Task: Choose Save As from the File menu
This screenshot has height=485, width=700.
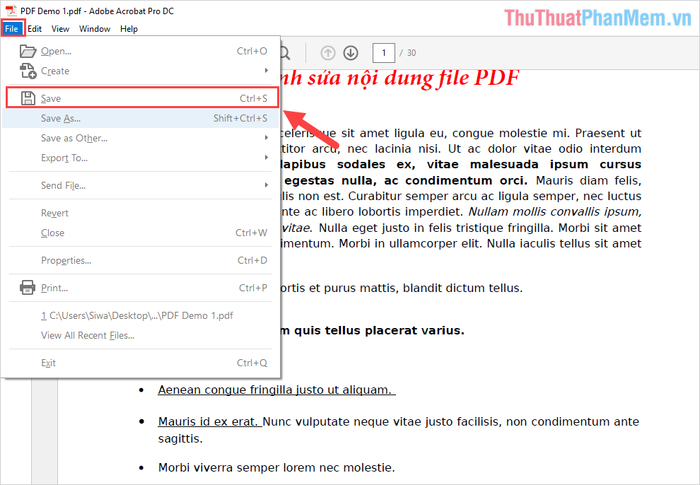Action: [60, 118]
